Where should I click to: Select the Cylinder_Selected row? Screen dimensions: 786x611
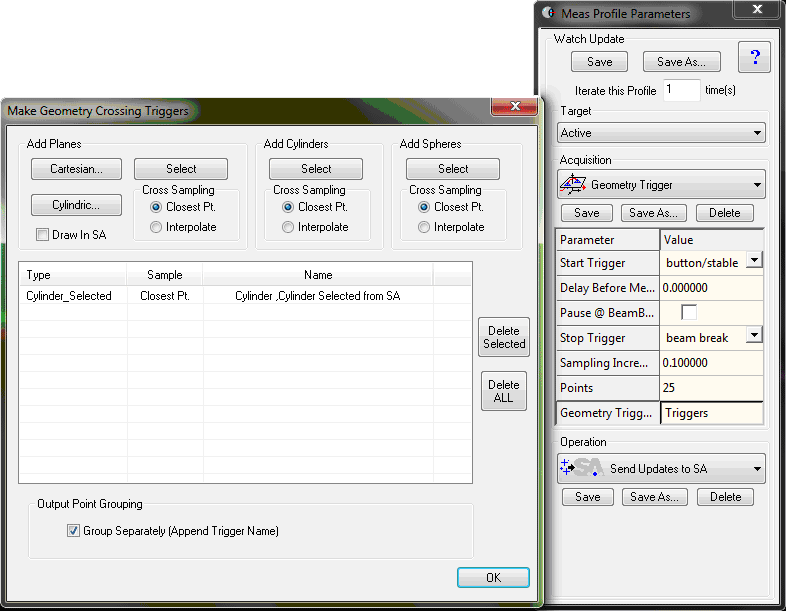point(245,296)
